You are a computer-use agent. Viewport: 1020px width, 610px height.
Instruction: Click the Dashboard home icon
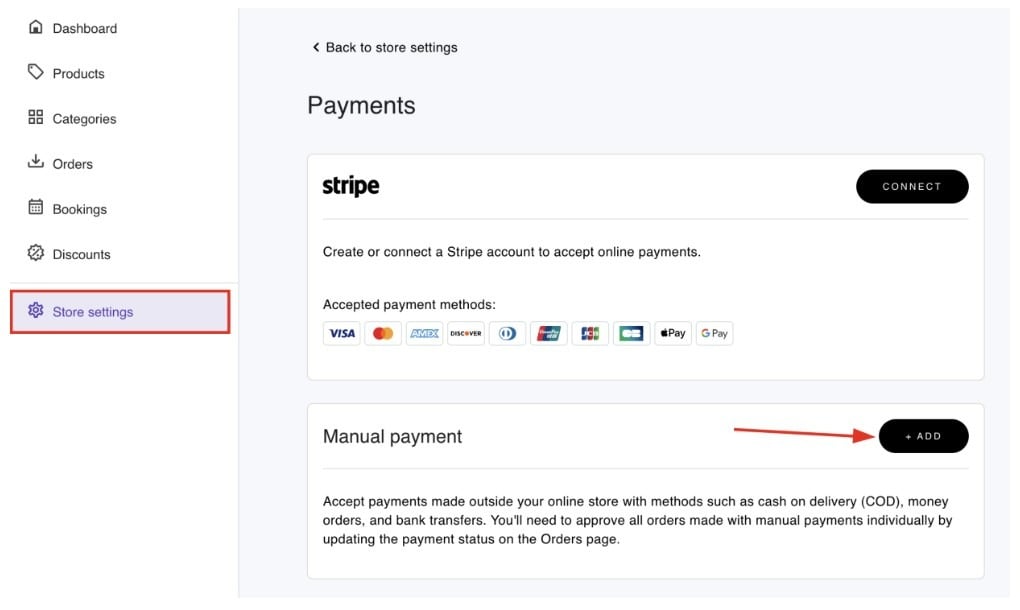36,27
